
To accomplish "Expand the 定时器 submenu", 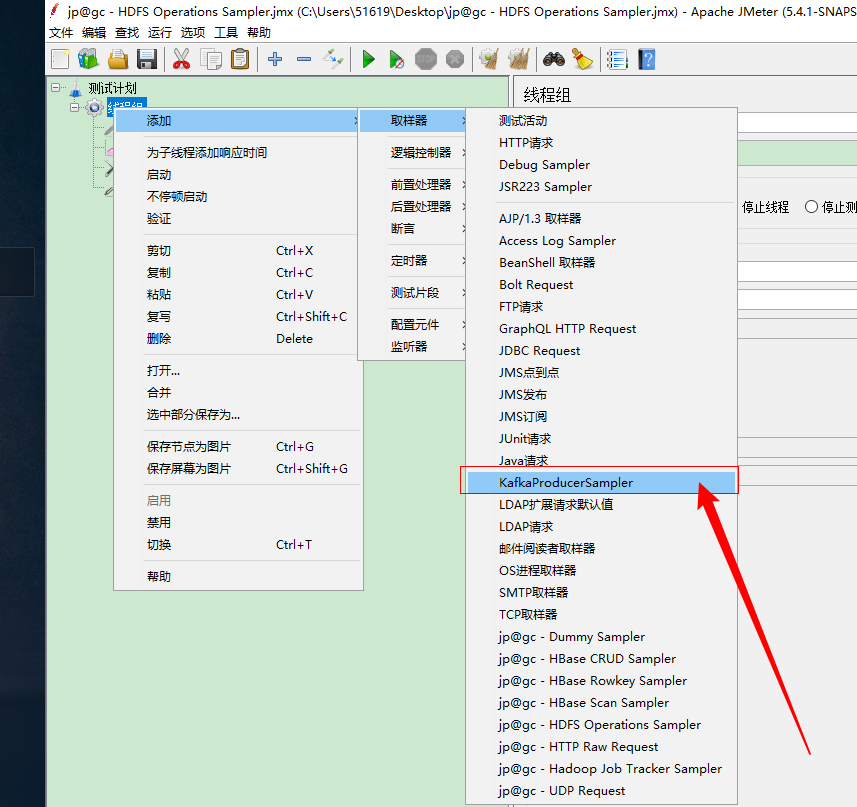I will coord(413,261).
